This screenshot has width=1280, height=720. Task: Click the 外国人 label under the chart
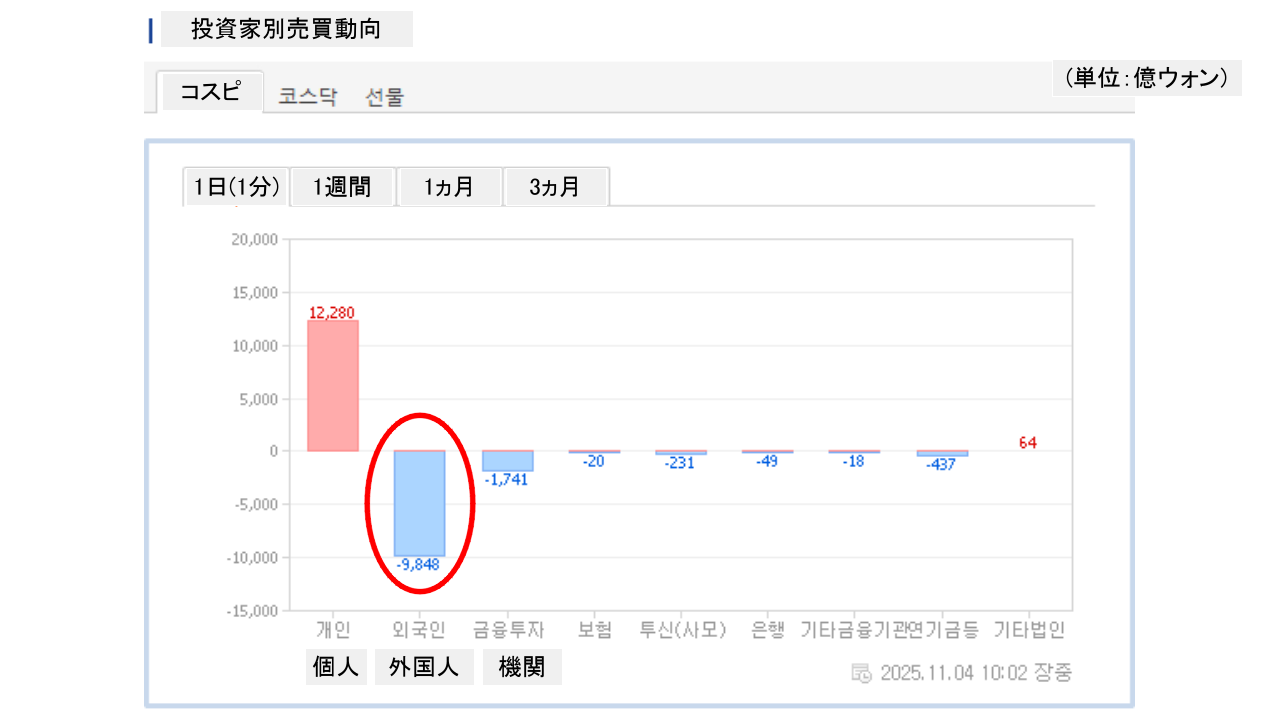point(424,668)
